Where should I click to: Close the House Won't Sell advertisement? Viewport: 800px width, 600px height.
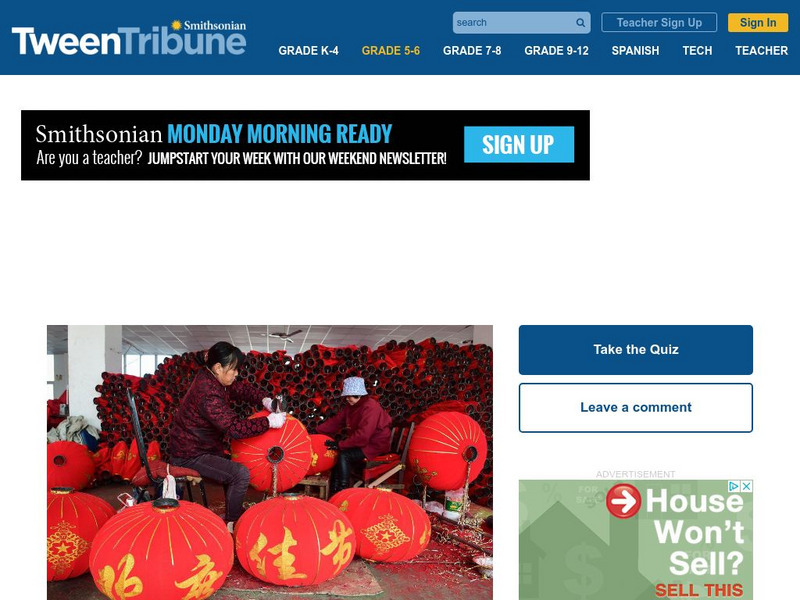(746, 486)
